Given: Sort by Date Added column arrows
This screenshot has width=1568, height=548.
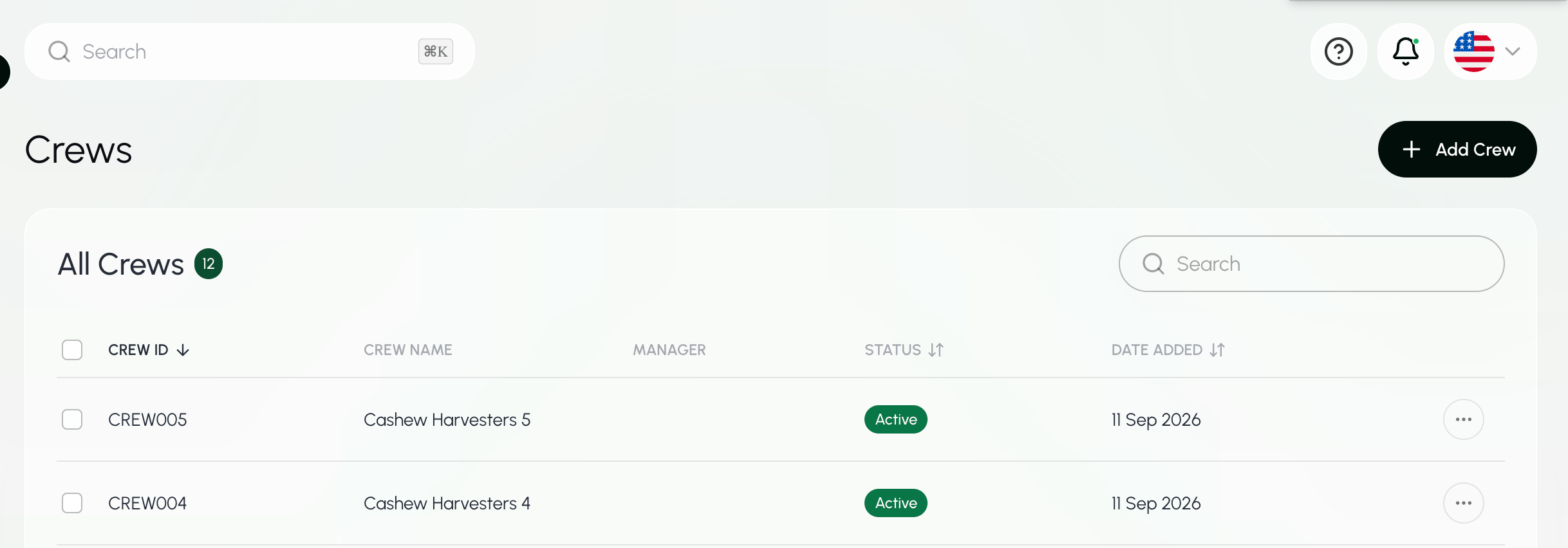Looking at the screenshot, I should click(1217, 350).
